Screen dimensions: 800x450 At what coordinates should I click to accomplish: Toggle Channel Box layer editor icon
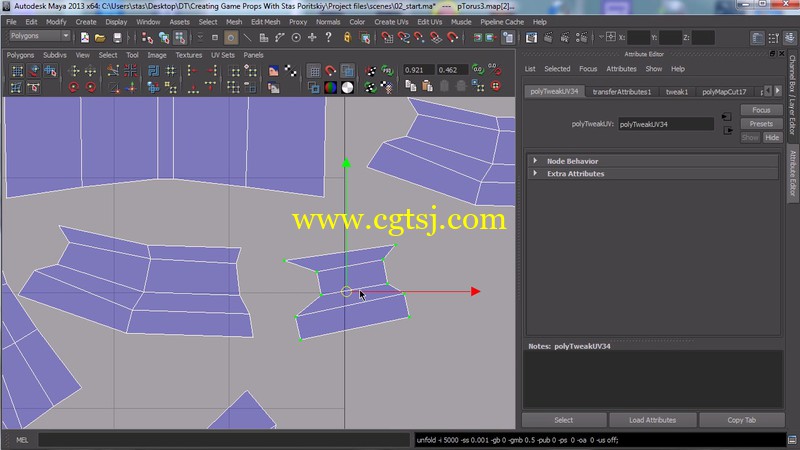(790, 38)
